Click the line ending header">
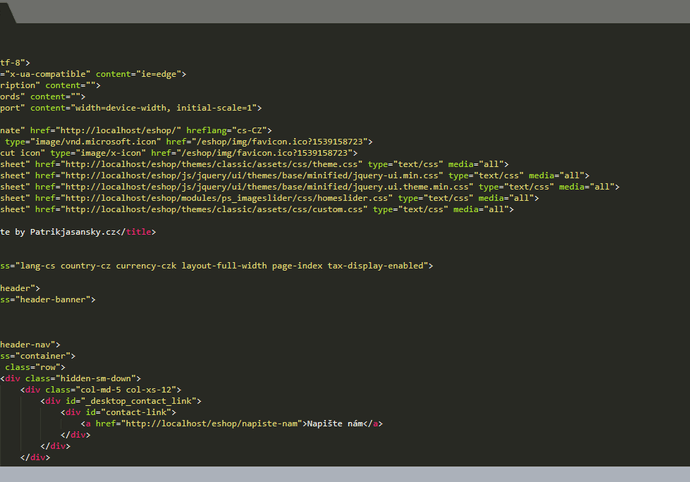 click(x=20, y=288)
